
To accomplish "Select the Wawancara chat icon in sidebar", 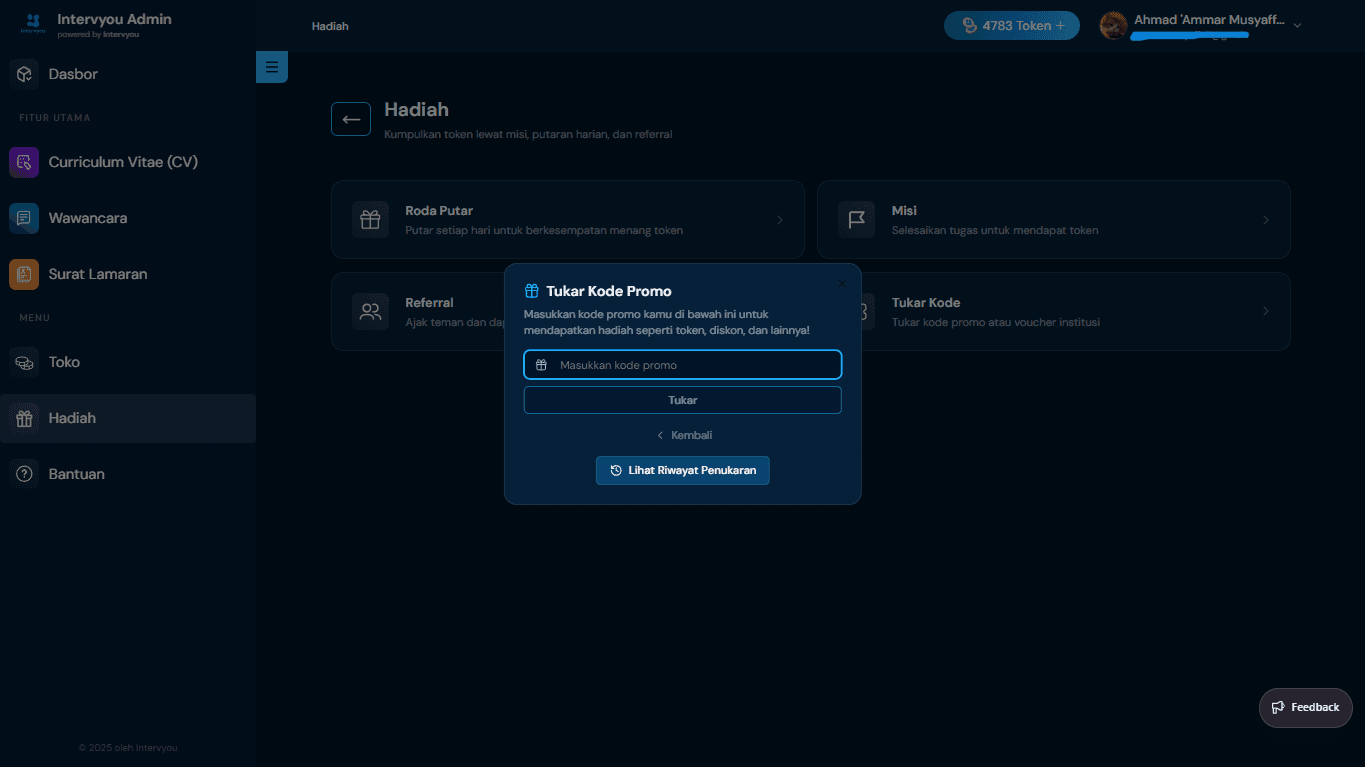I will (24, 218).
